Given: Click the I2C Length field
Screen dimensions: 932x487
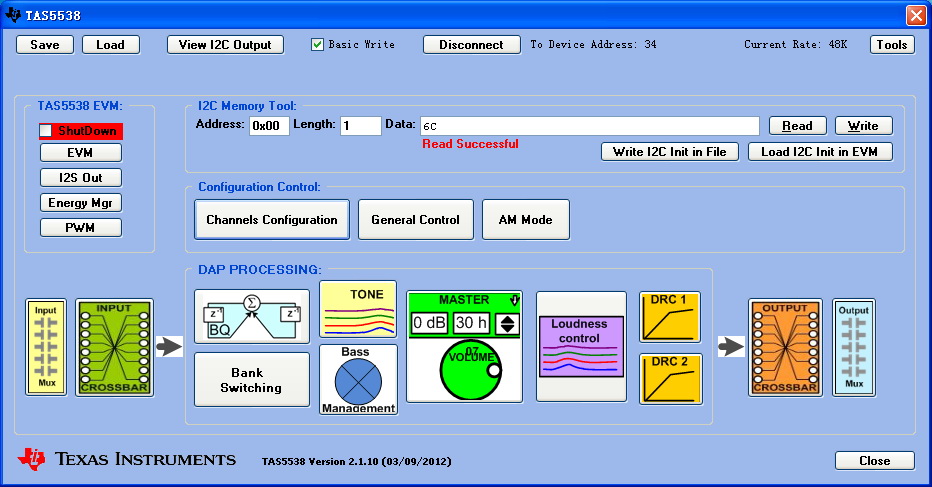Looking at the screenshot, I should coord(360,125).
